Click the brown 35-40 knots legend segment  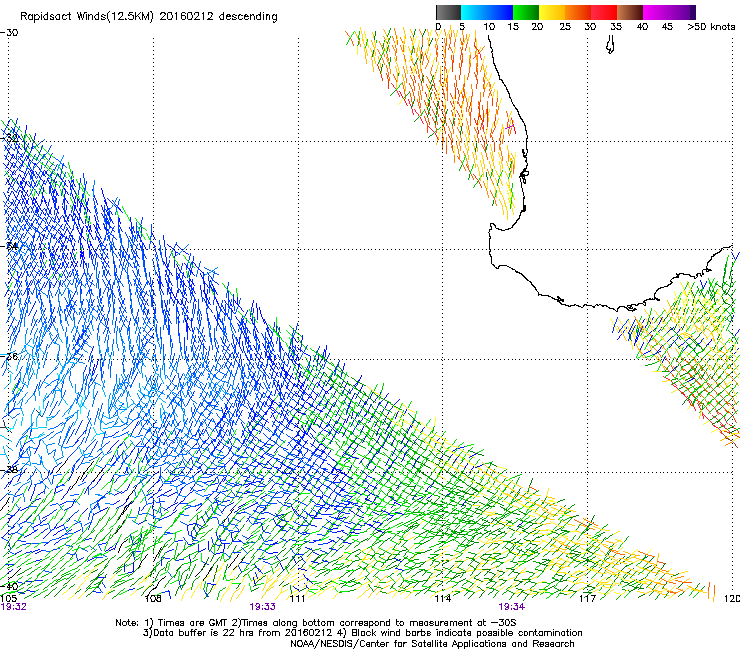tap(630, 12)
